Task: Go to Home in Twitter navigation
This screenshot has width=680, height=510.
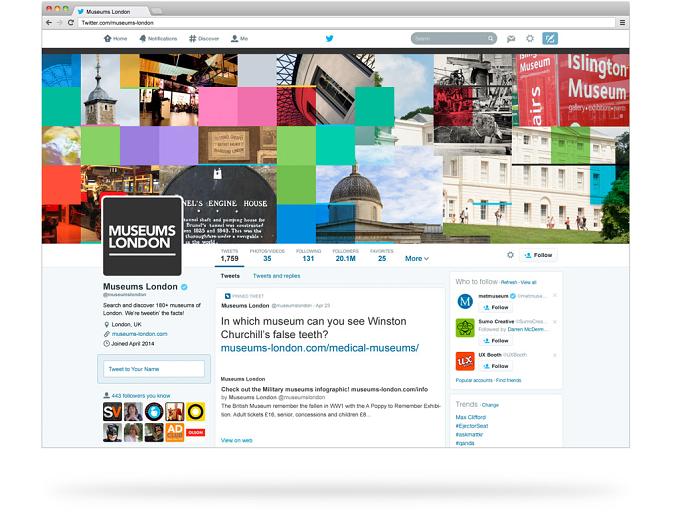Action: [x=115, y=39]
